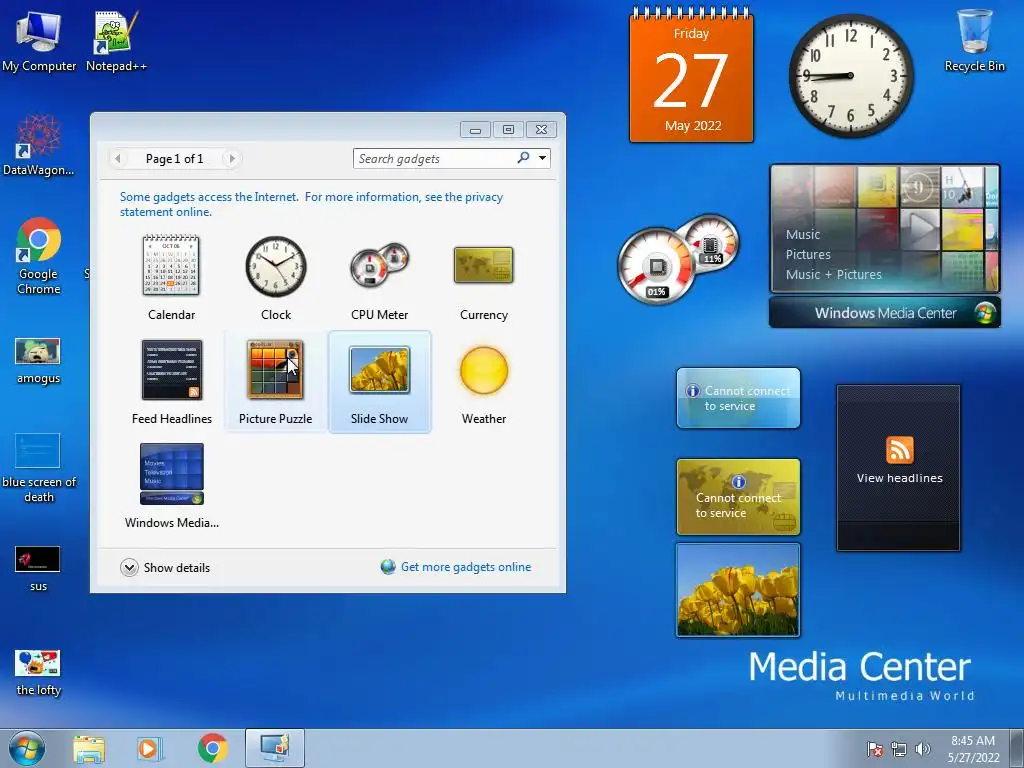Expand Show details in gadget gallery
The width and height of the screenshot is (1024, 768).
tap(165, 568)
